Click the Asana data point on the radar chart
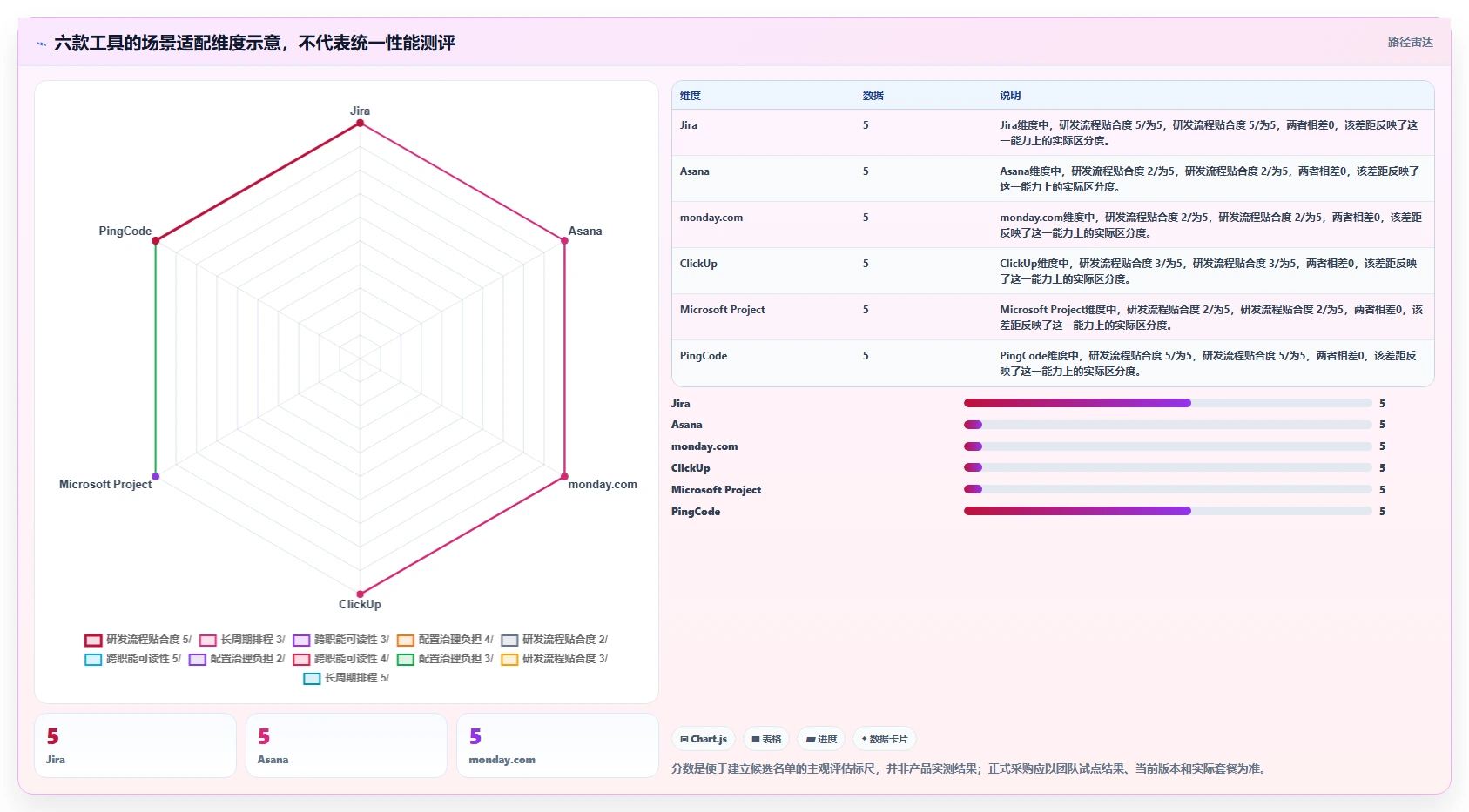1469x812 pixels. tap(564, 240)
